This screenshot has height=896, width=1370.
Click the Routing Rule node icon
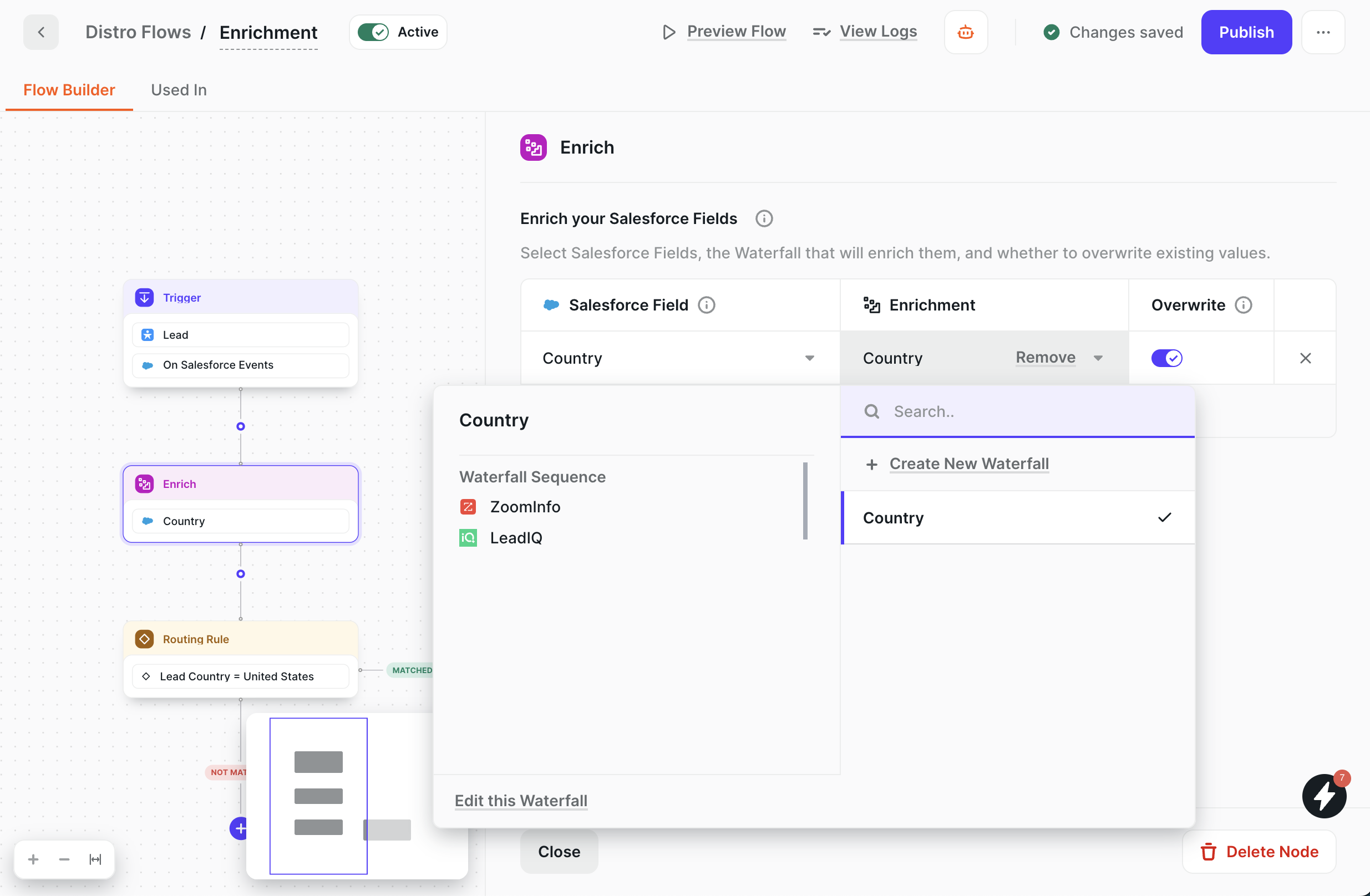coord(144,639)
